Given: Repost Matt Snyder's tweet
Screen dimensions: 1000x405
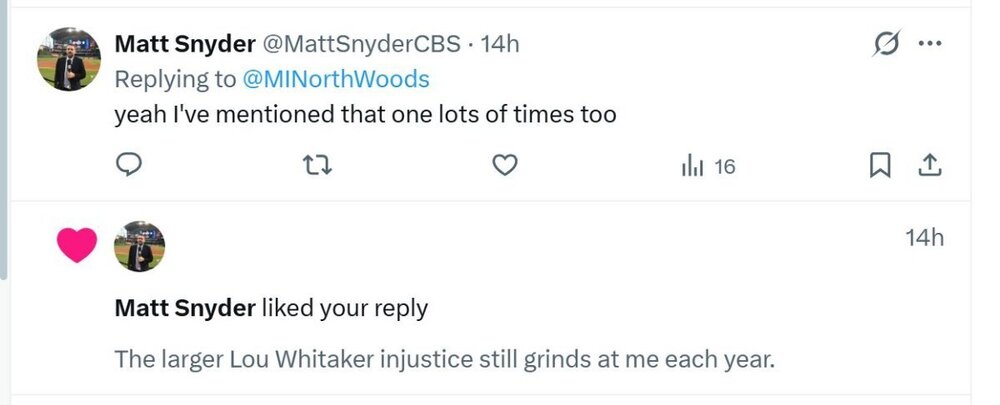Looking at the screenshot, I should tap(317, 166).
